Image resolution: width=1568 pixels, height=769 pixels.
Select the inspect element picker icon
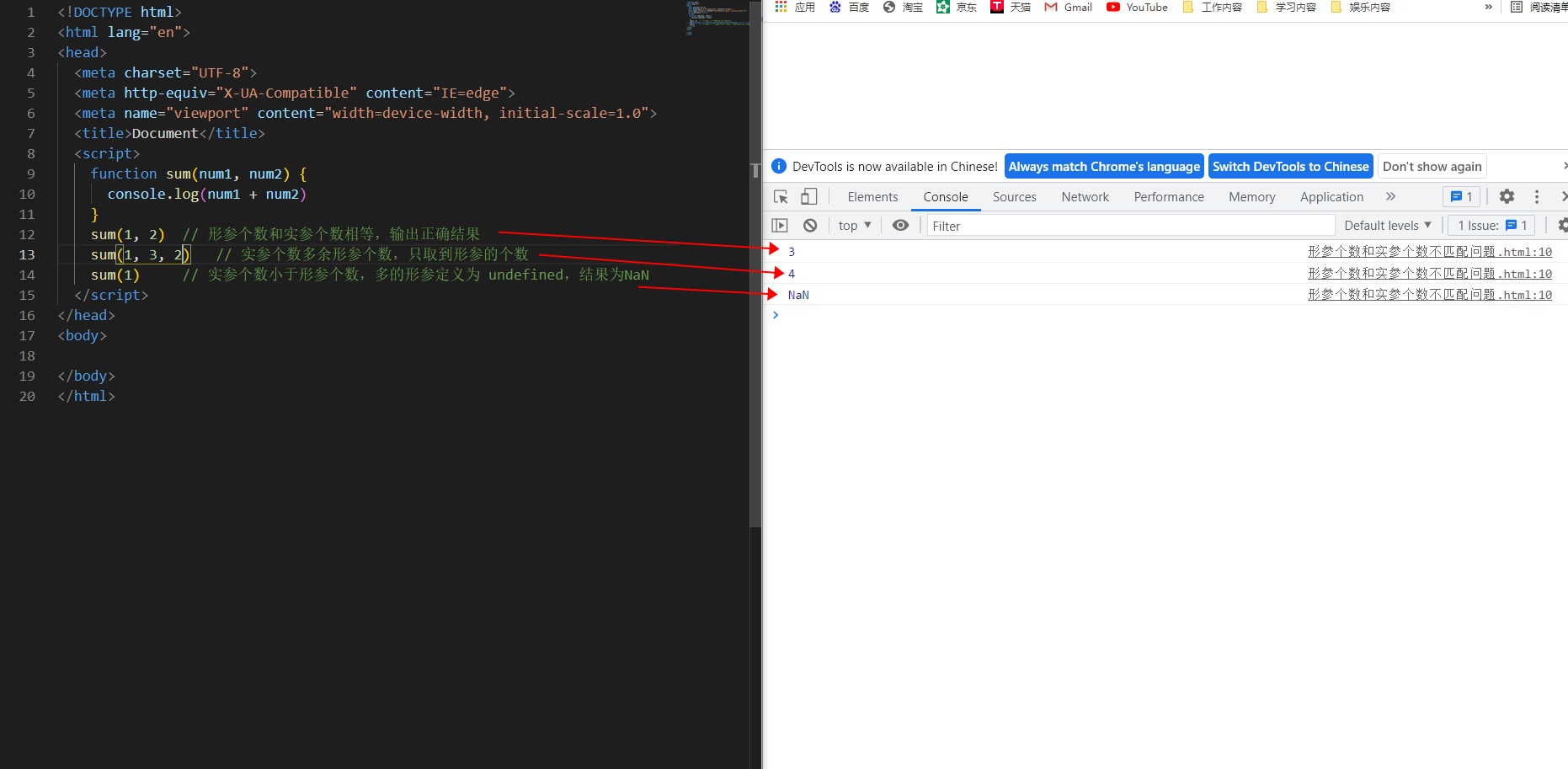pyautogui.click(x=781, y=197)
